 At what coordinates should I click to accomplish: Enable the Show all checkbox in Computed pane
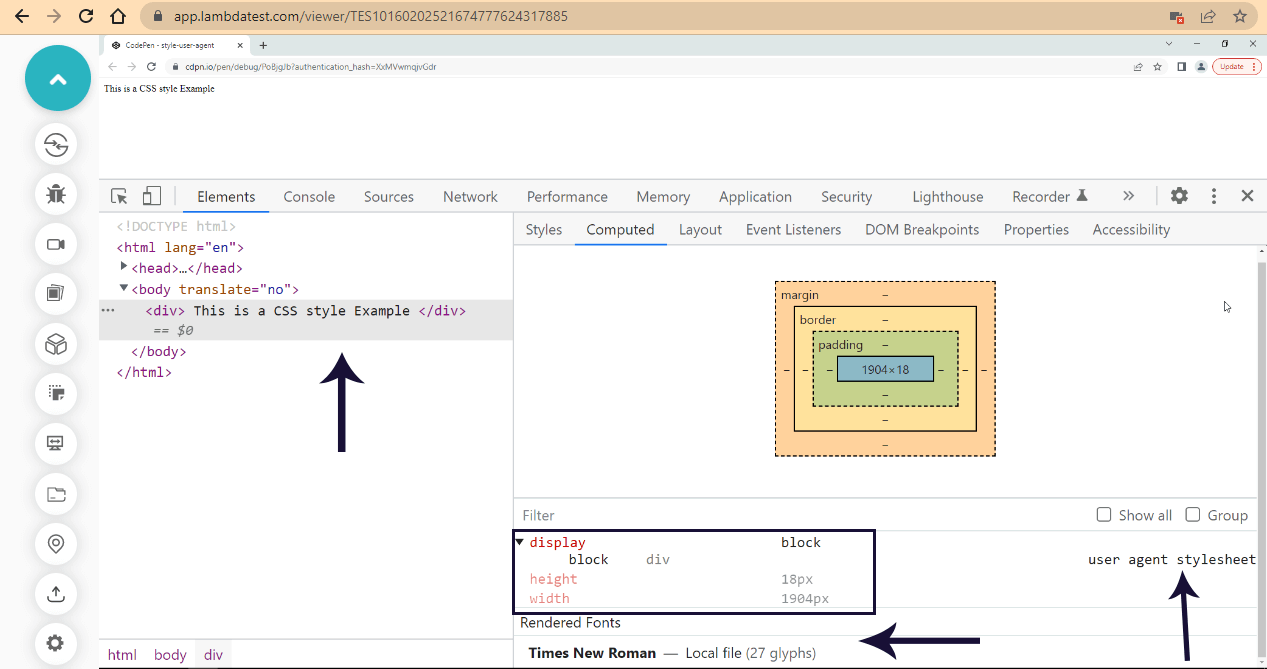pyautogui.click(x=1103, y=514)
